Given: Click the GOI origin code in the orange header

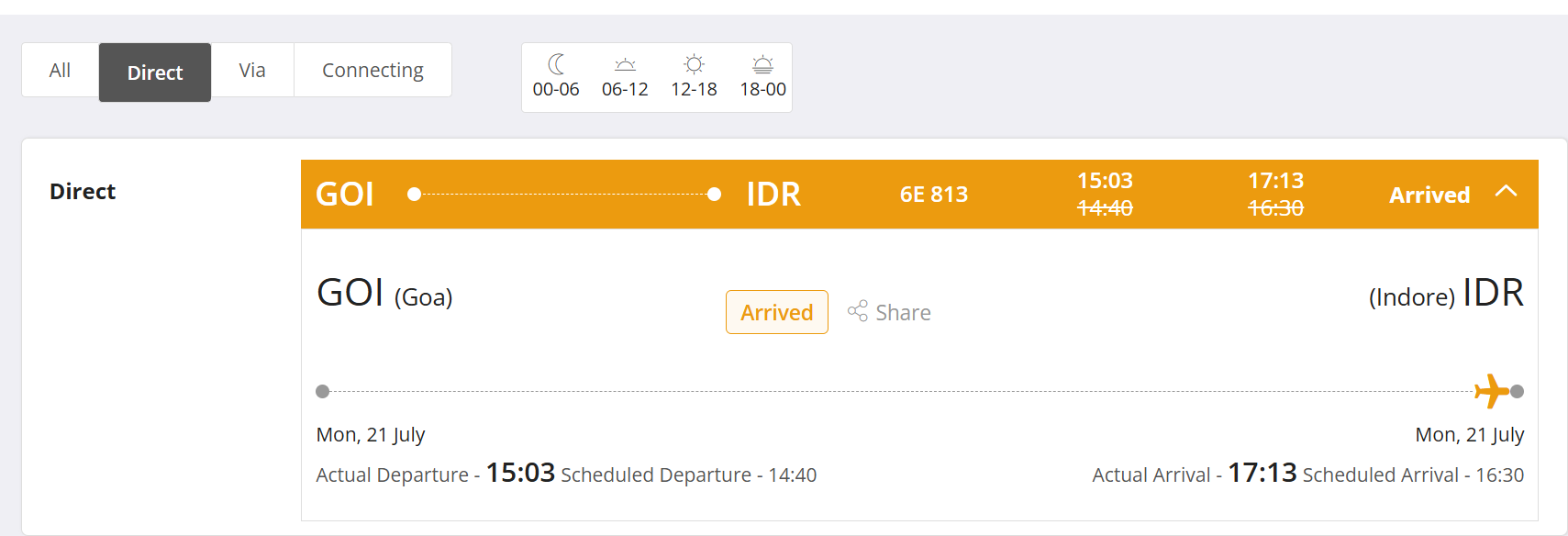Looking at the screenshot, I should (345, 195).
